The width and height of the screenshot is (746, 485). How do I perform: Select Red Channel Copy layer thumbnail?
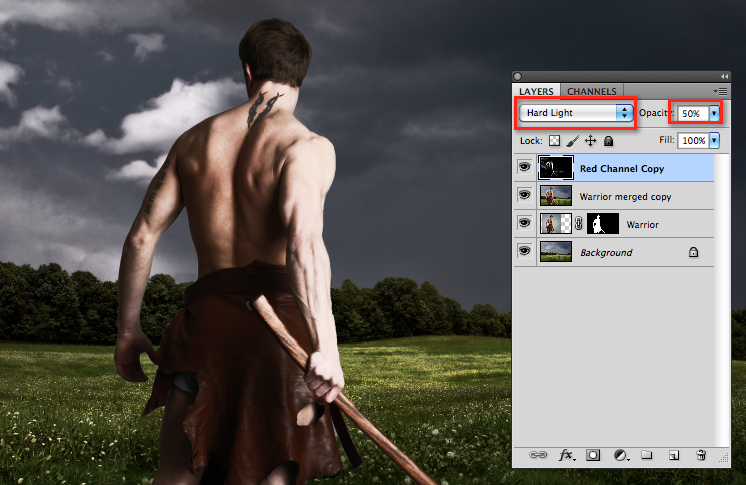[x=556, y=168]
